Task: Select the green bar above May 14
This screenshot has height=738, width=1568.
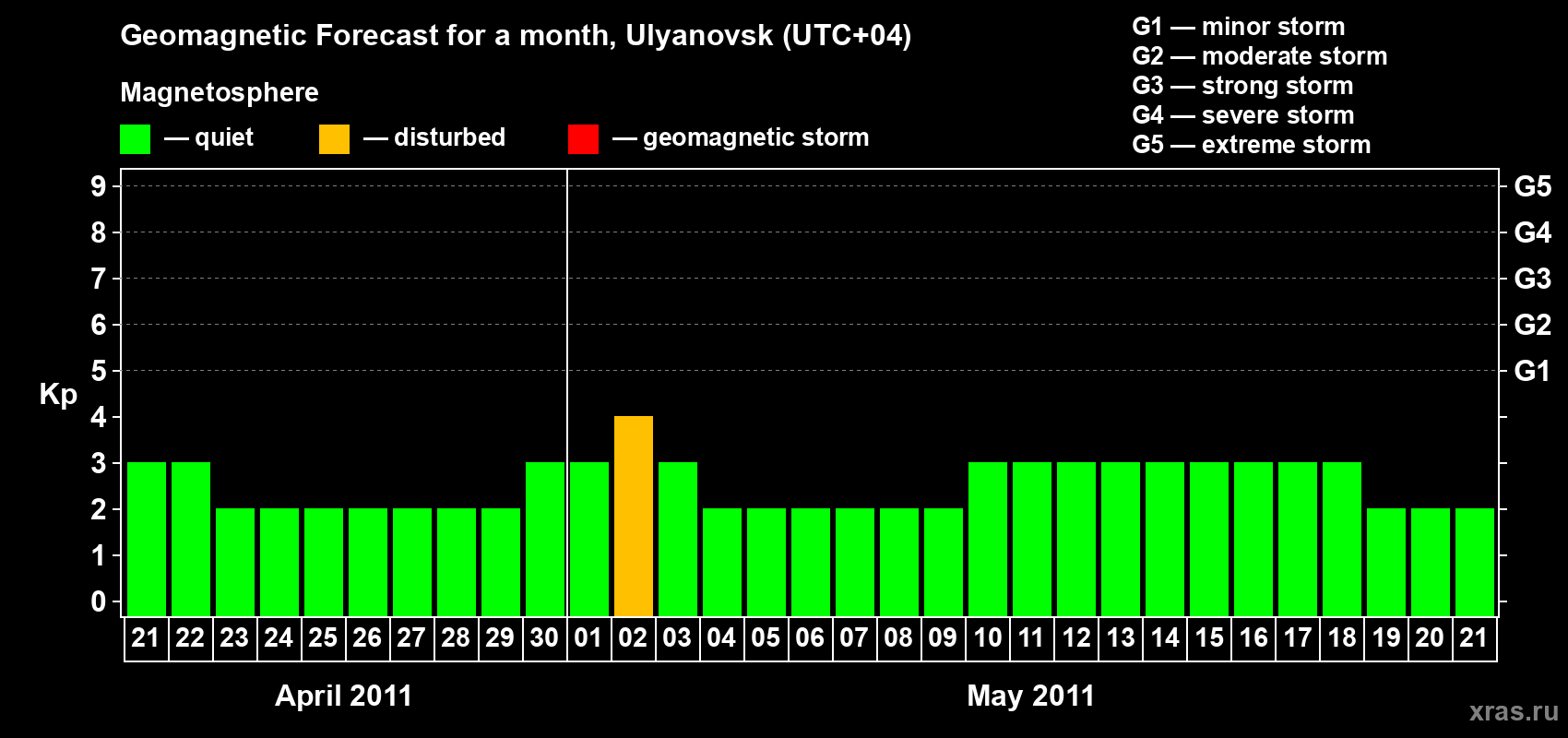Action: 1165,540
